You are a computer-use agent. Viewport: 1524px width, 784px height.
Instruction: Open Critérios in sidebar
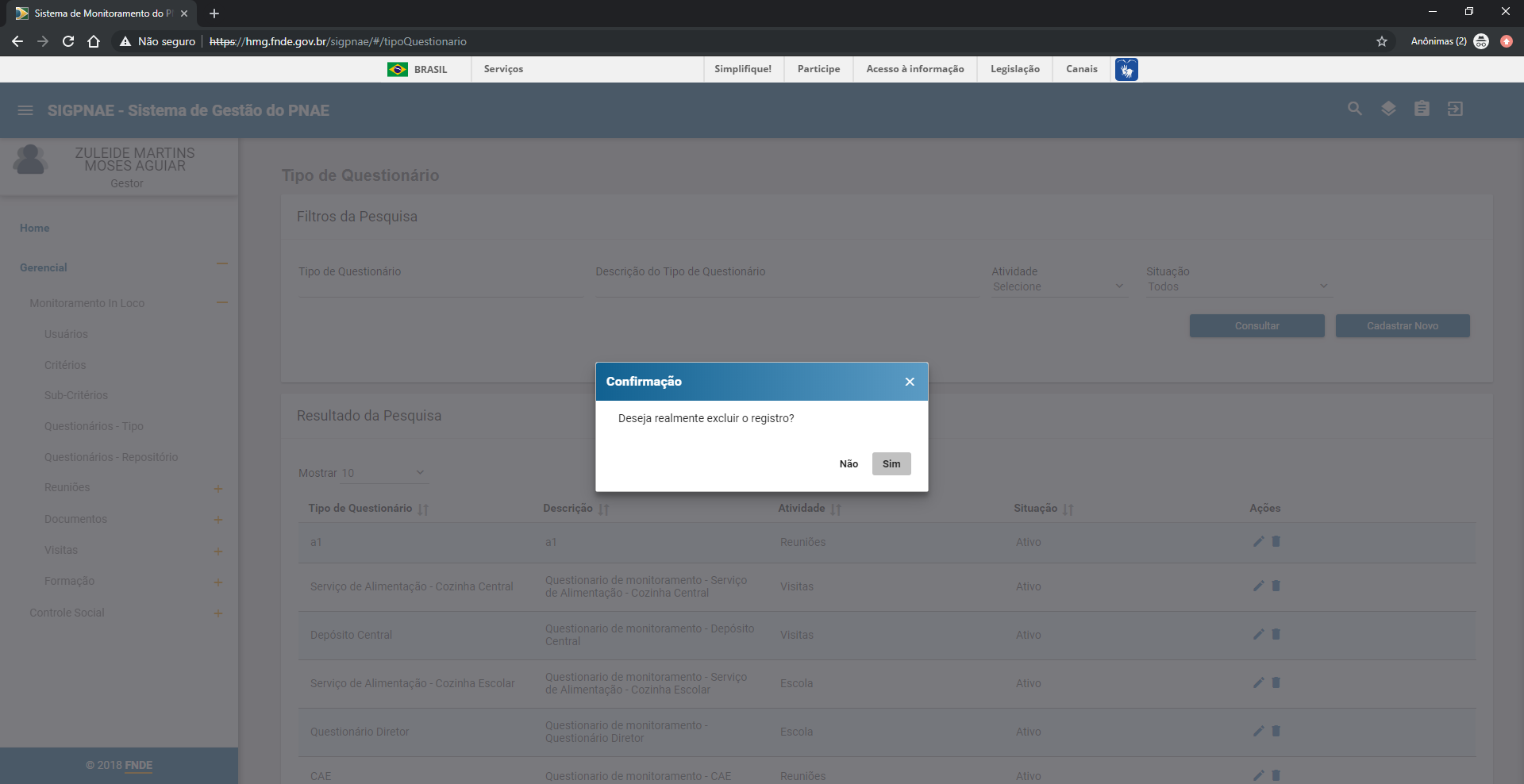[65, 365]
